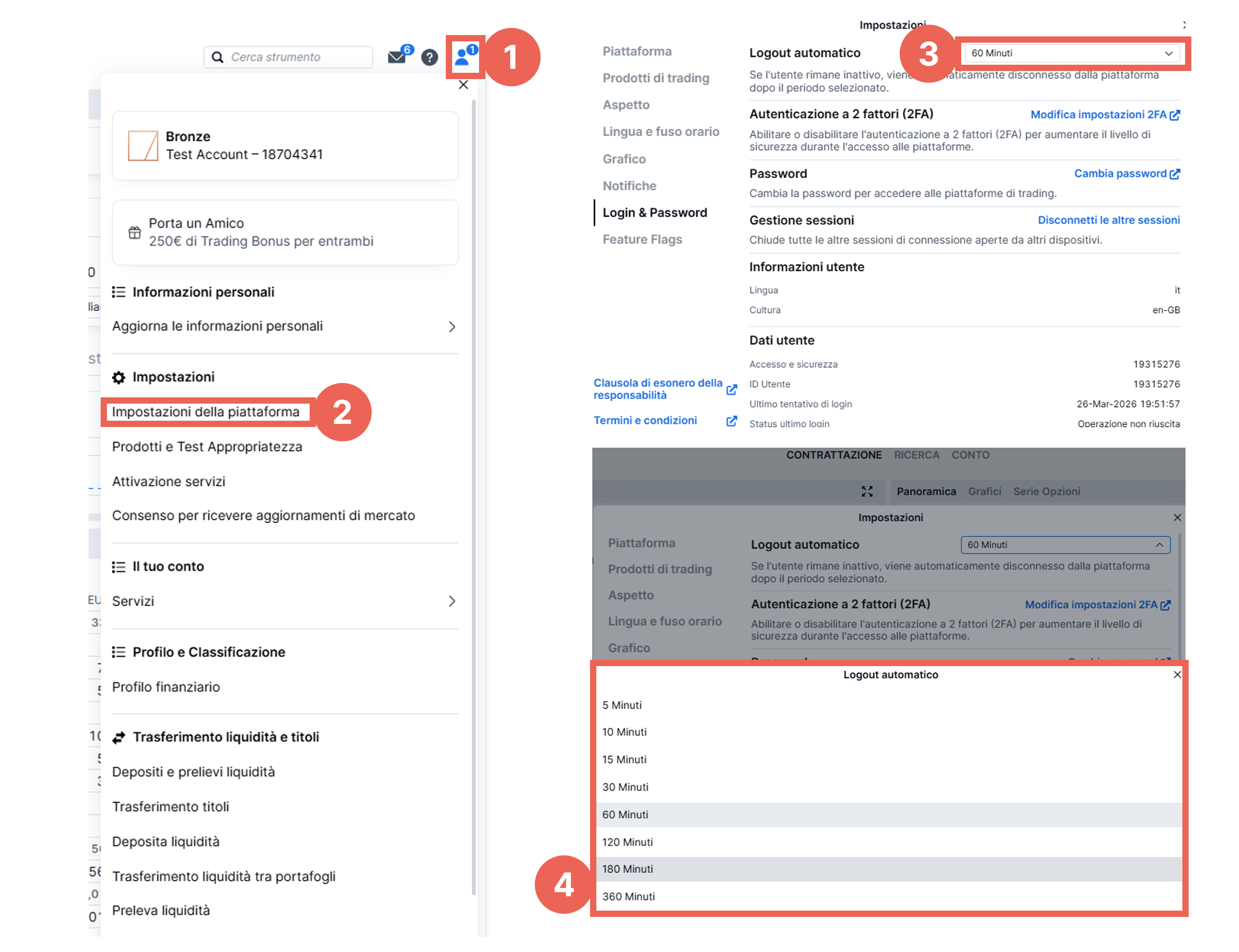The height and width of the screenshot is (952, 1239).
Task: Close the Logout automatico option list
Action: pos(1177,674)
